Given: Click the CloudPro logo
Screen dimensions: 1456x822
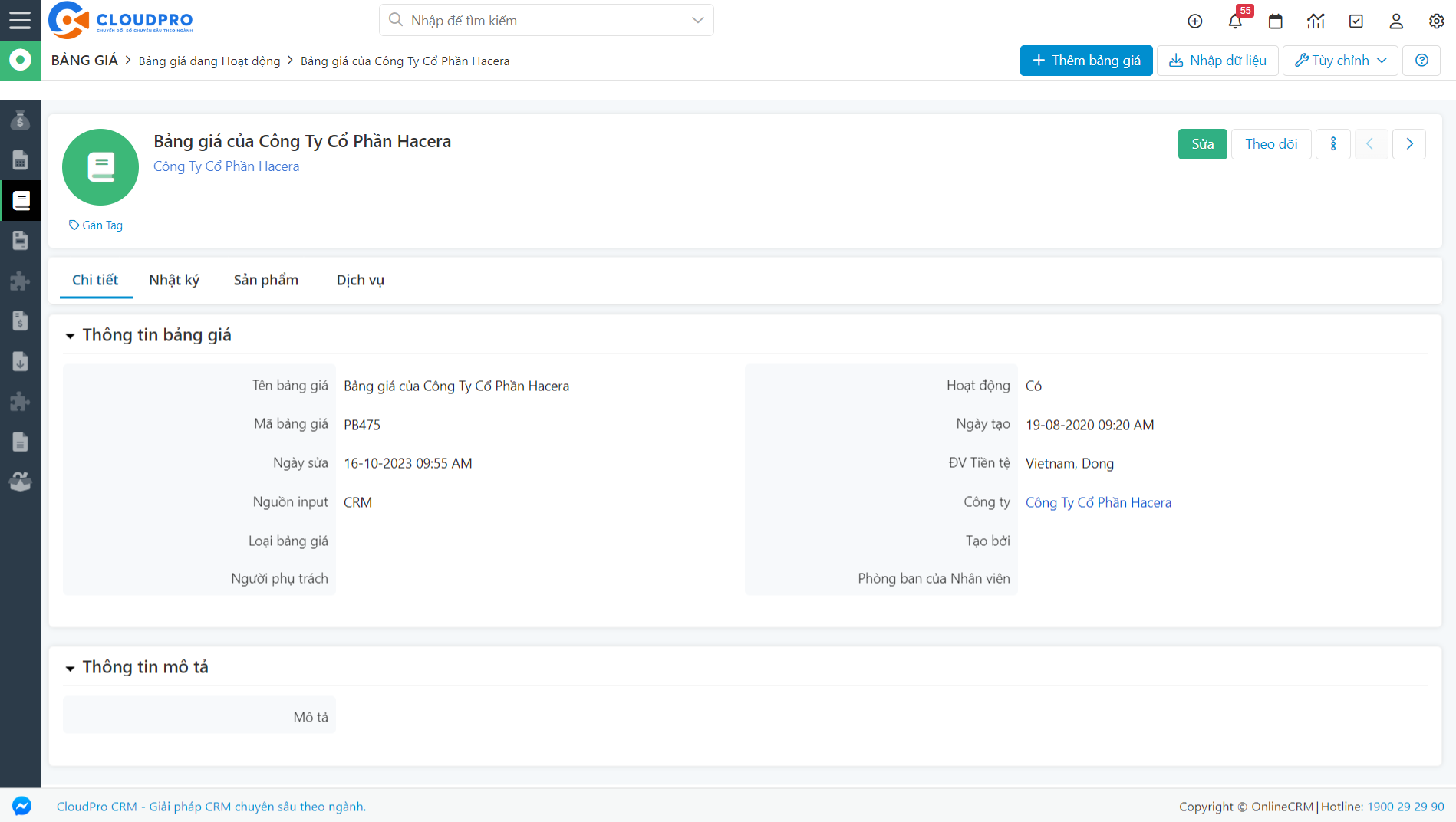Looking at the screenshot, I should 120,20.
